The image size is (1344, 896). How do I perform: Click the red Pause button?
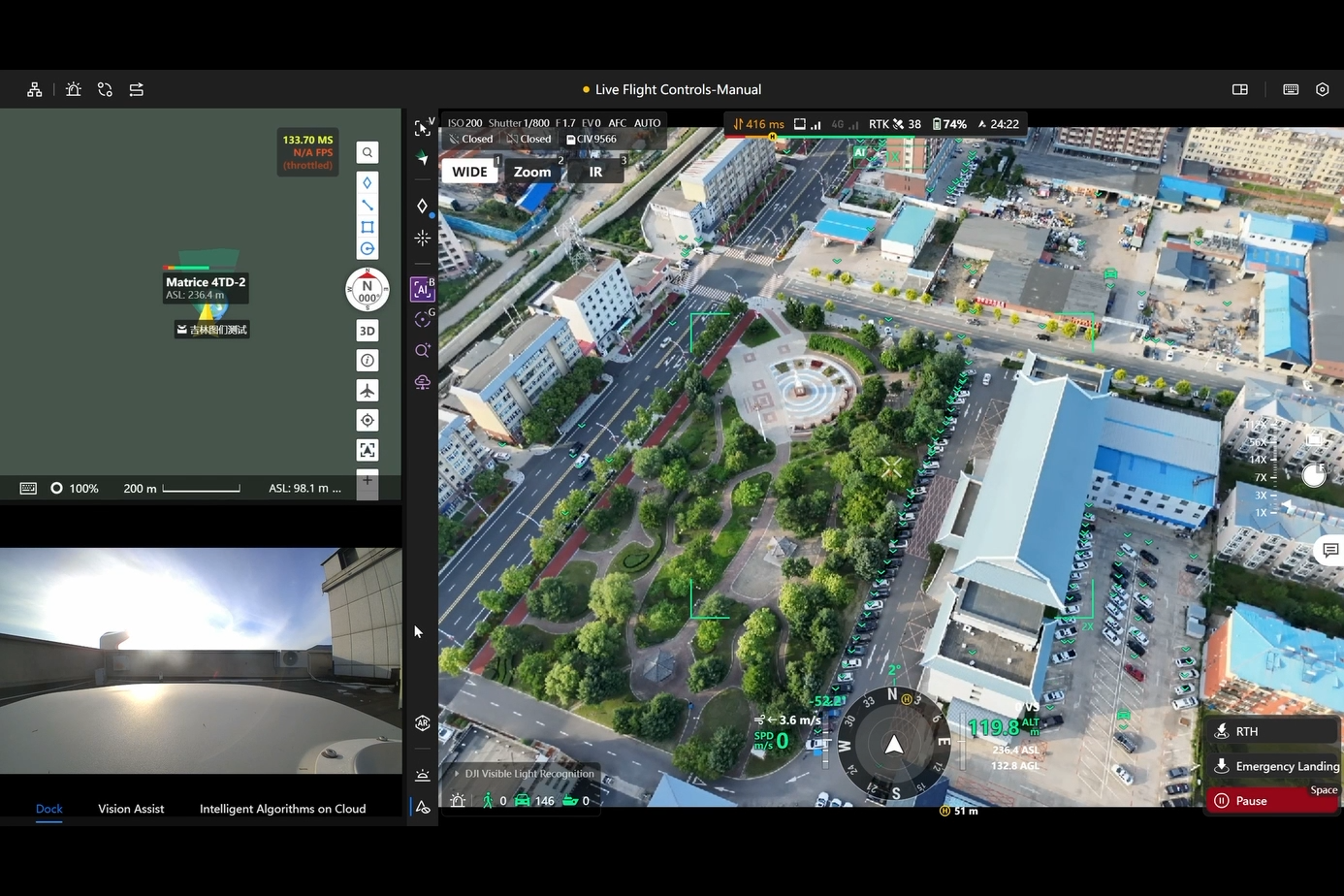click(x=1271, y=801)
